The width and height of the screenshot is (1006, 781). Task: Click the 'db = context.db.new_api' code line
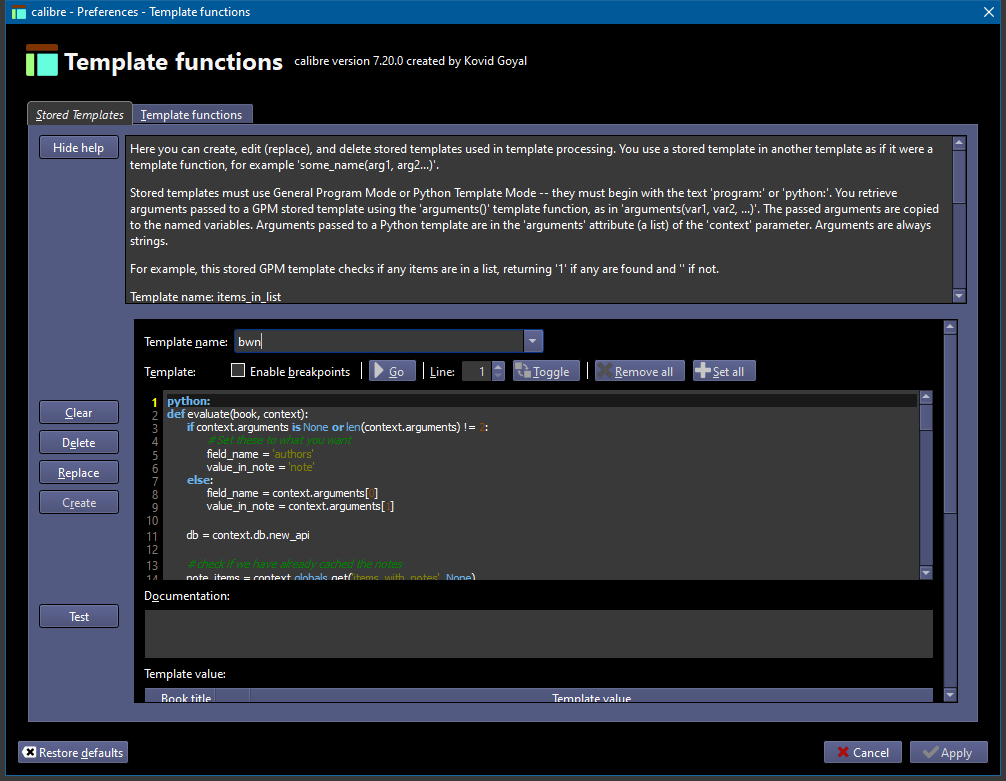248,535
